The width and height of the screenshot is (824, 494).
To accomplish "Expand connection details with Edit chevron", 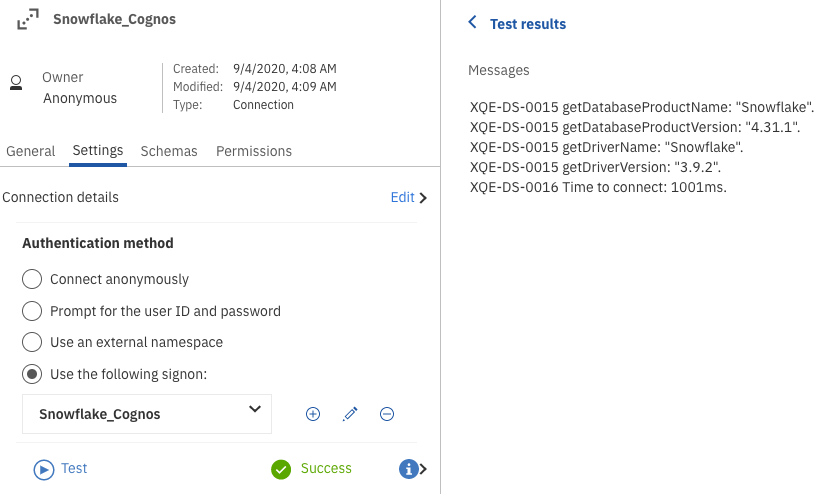I will click(424, 198).
